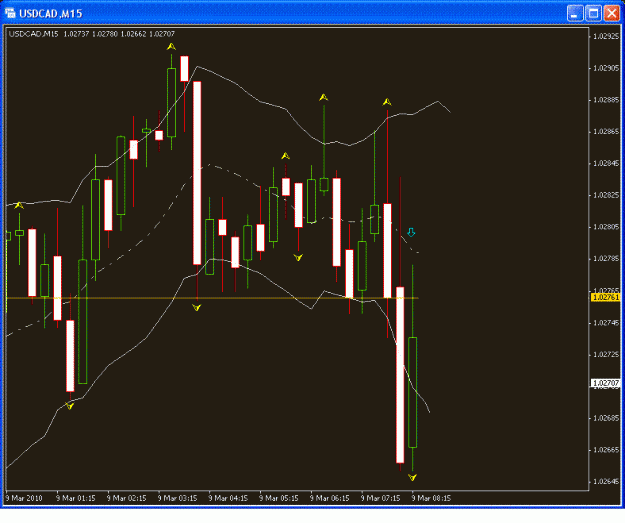The width and height of the screenshot is (625, 523).
Task: Click the yellow fractal above the 07:45 red wick
Action: click(387, 102)
